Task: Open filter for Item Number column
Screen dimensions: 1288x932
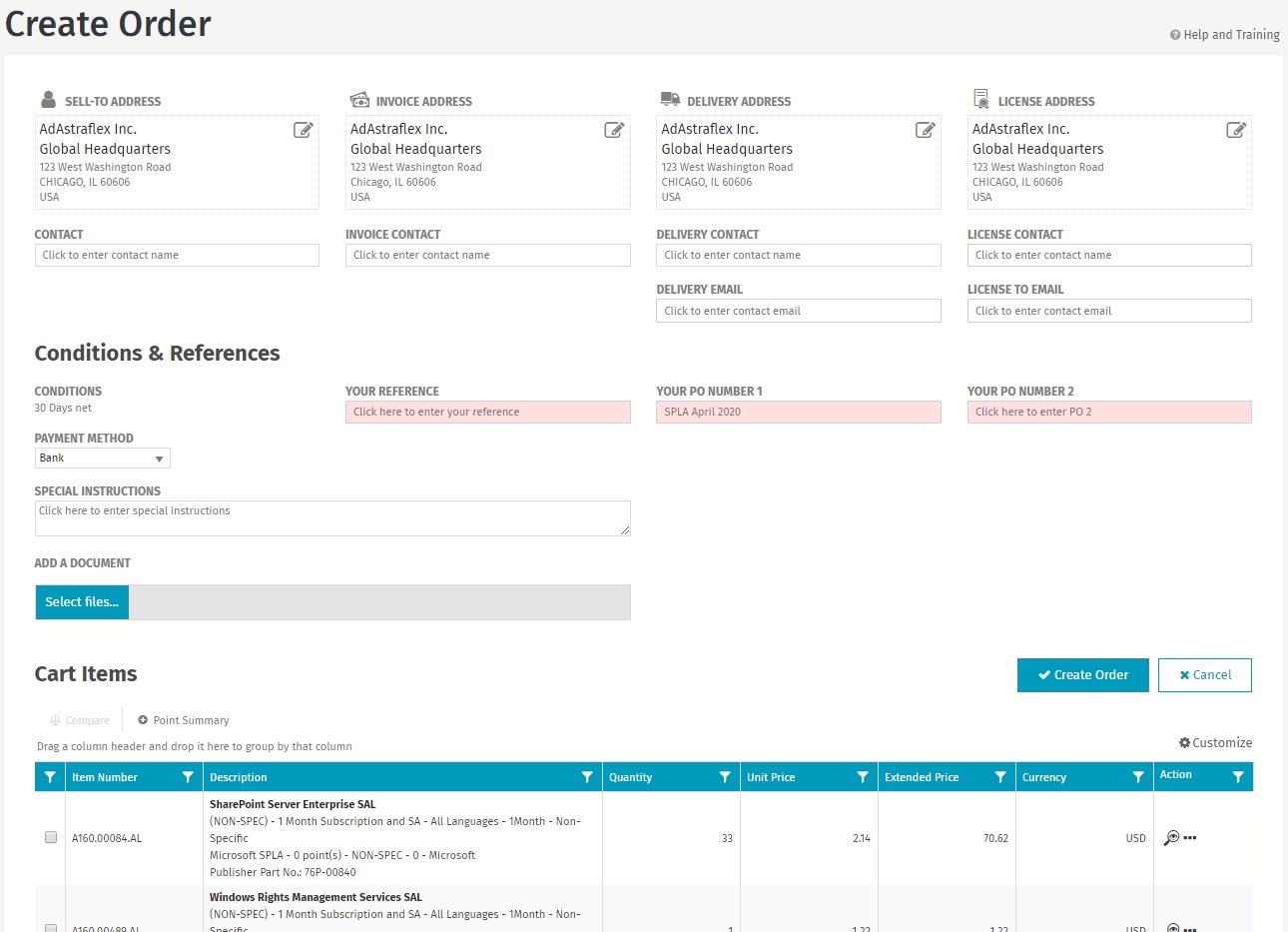Action: click(x=188, y=777)
